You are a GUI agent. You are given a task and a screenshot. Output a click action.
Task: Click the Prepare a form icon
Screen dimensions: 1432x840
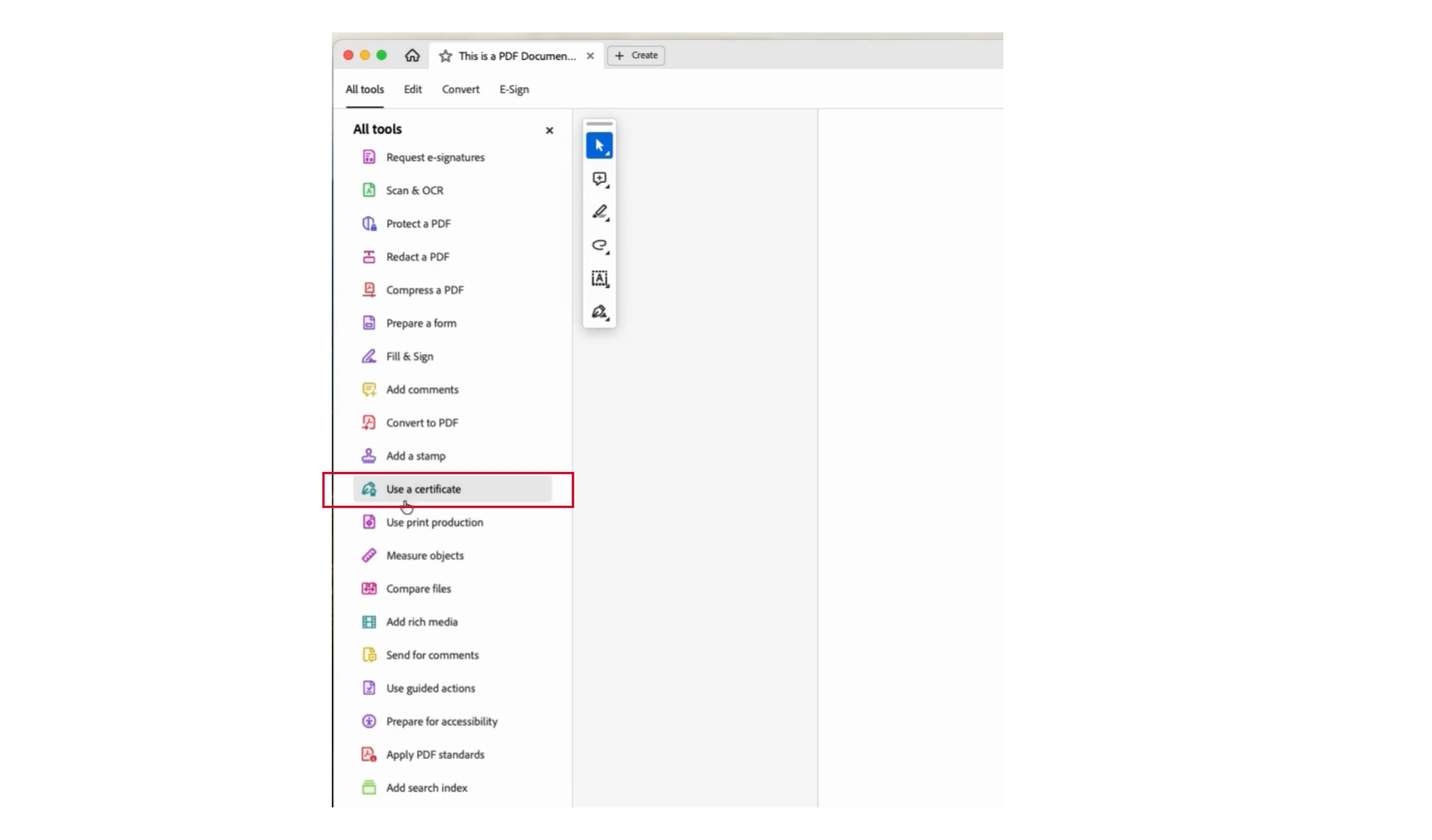point(369,323)
